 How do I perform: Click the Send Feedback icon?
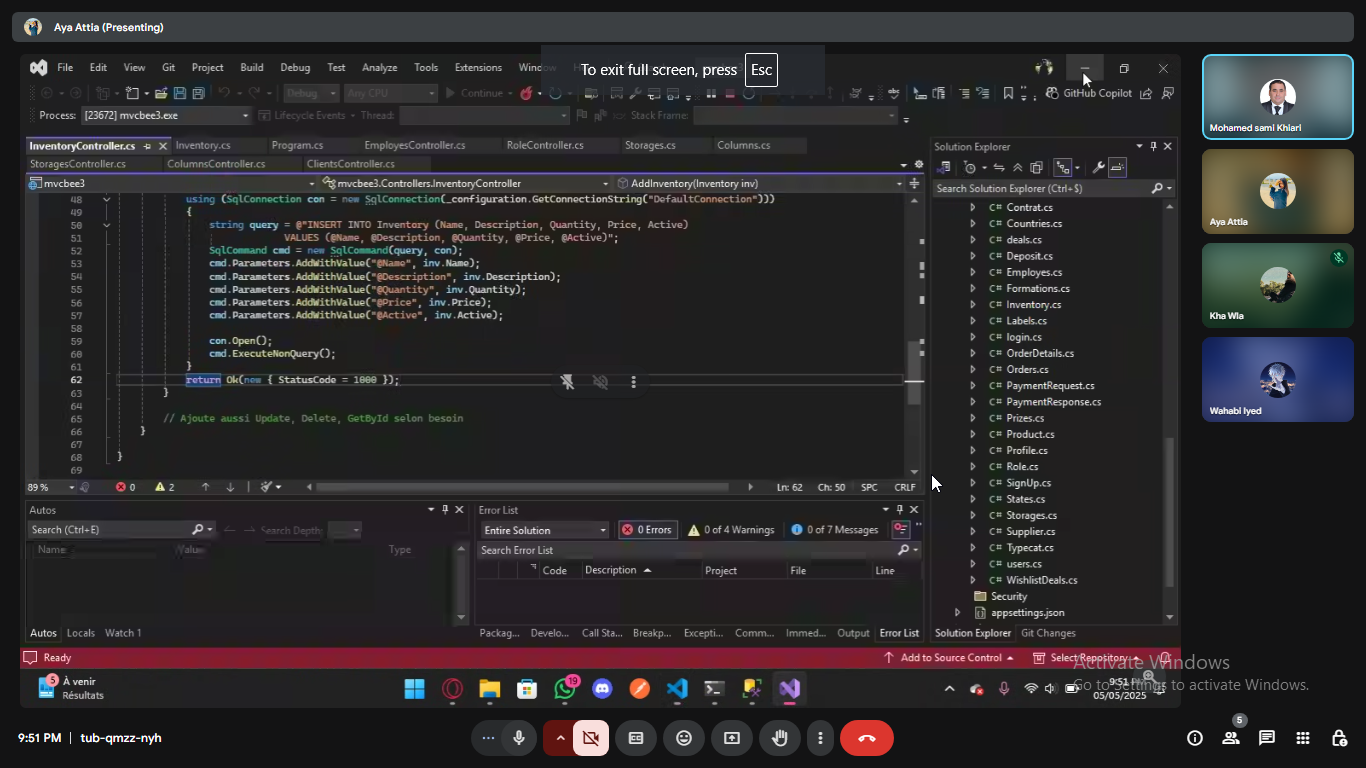[1167, 93]
